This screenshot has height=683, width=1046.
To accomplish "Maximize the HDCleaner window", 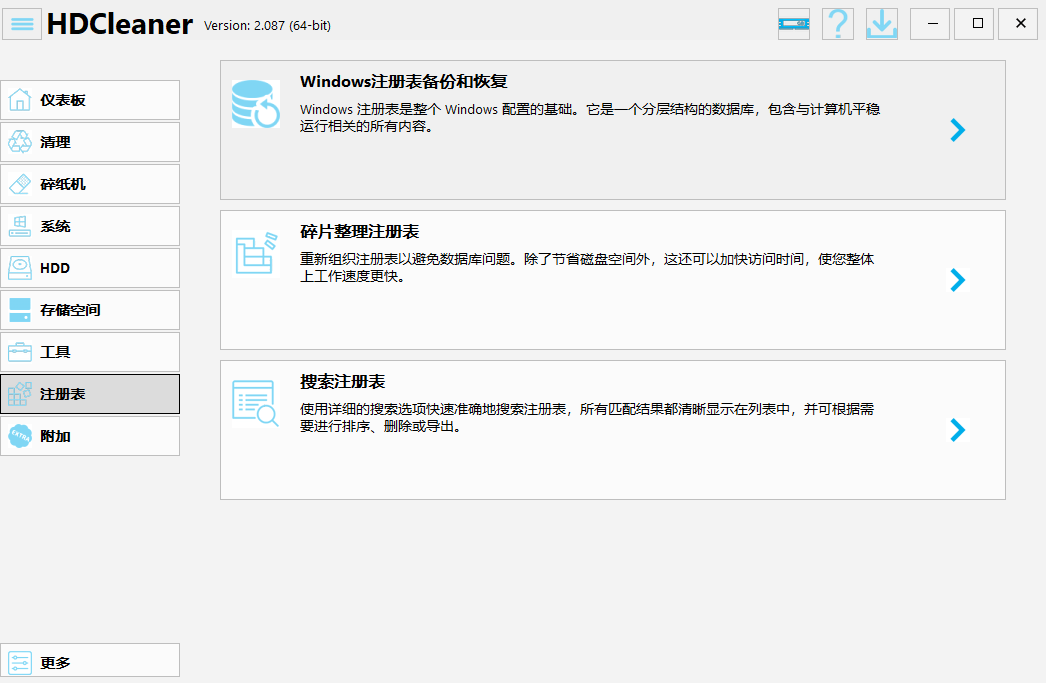I will [974, 24].
